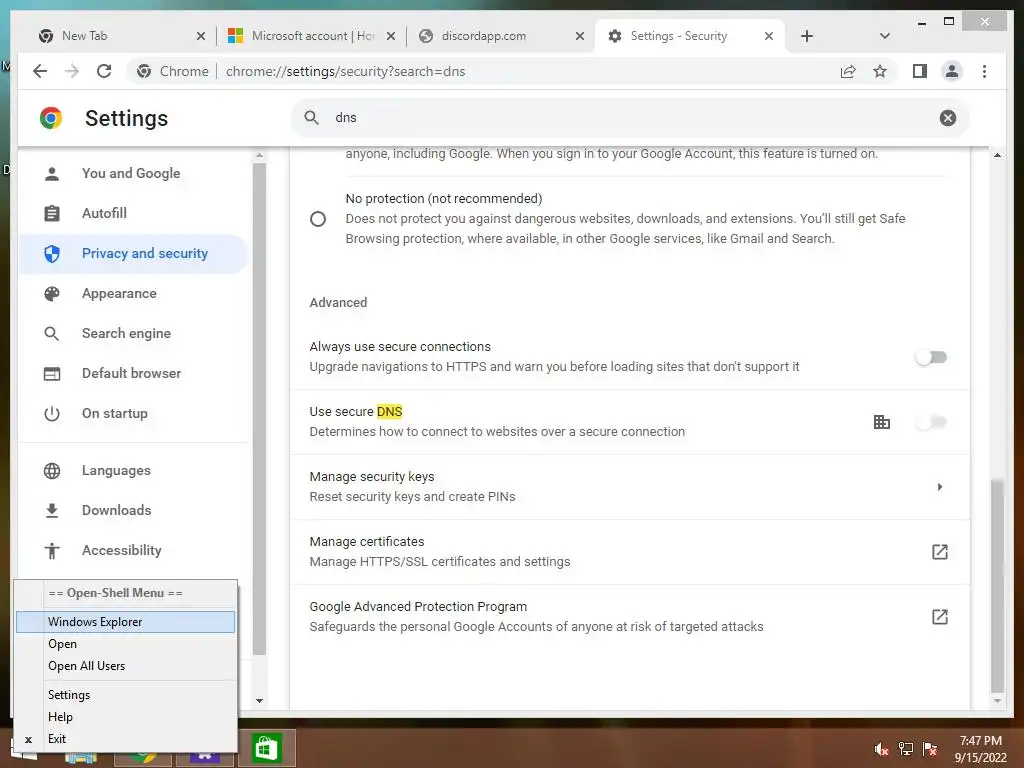Choose Open All Users in context menu

tap(125, 666)
